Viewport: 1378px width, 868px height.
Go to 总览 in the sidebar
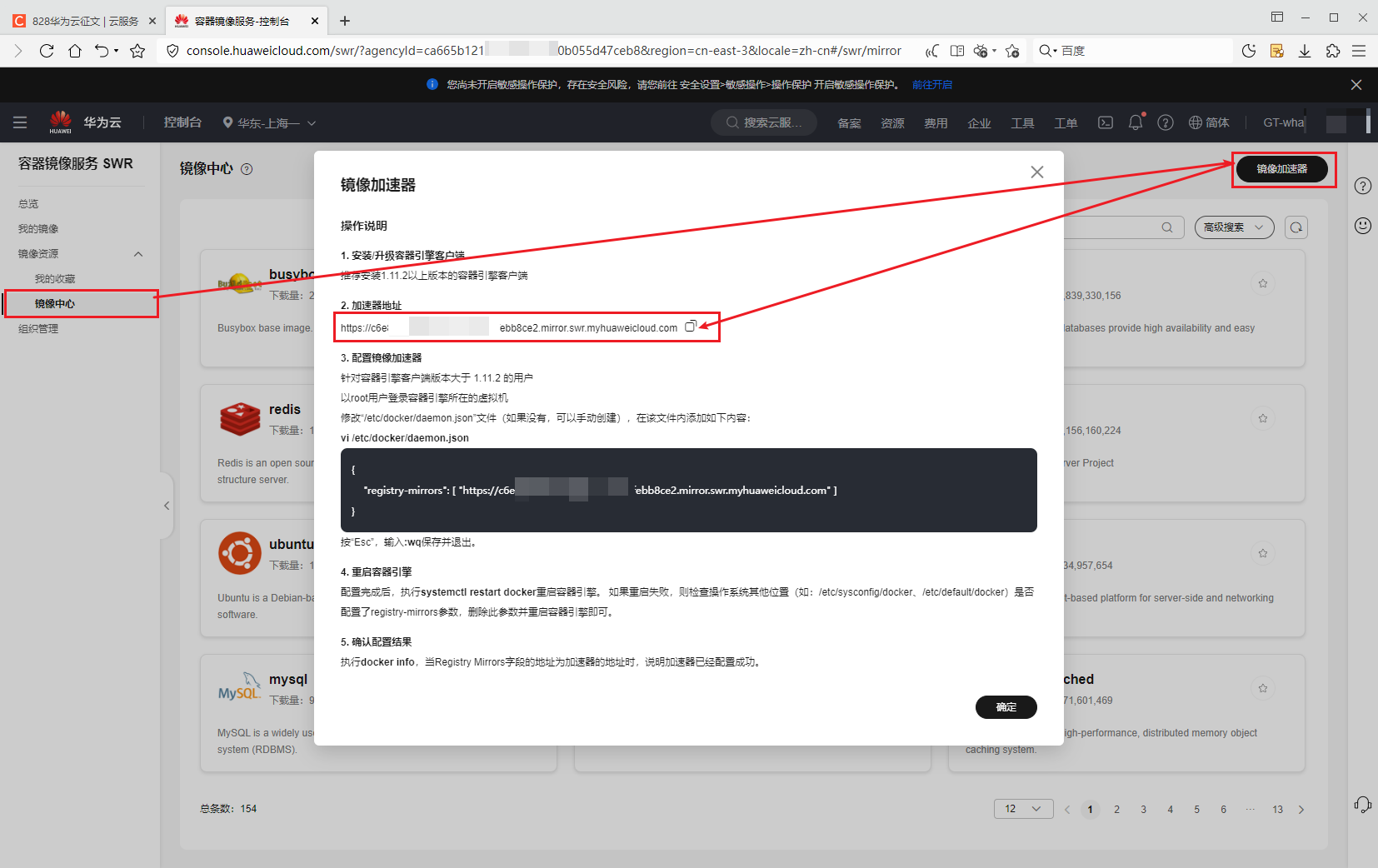[x=28, y=204]
